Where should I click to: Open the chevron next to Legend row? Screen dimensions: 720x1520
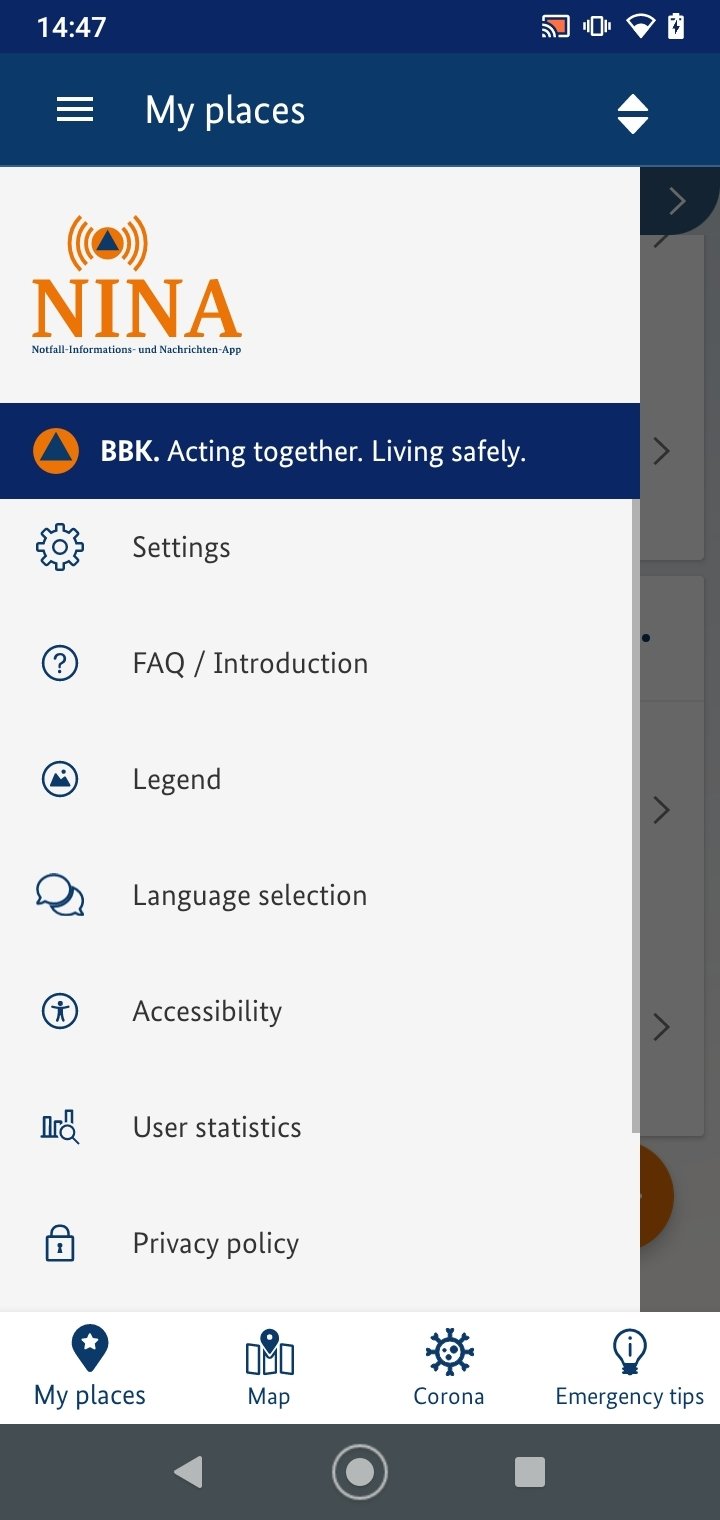[x=661, y=809]
